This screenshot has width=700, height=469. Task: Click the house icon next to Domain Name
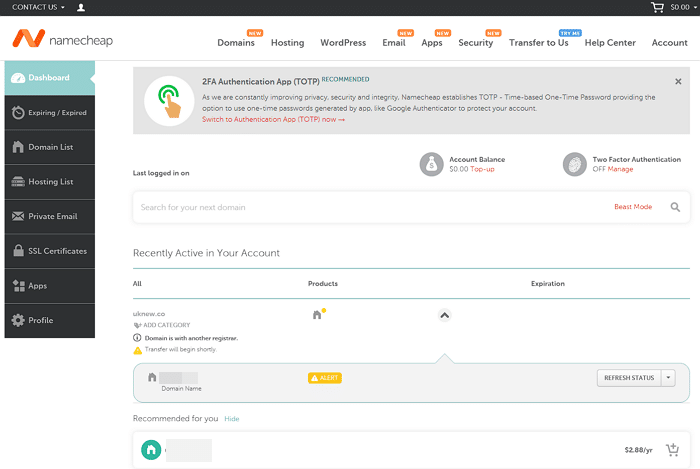point(152,377)
